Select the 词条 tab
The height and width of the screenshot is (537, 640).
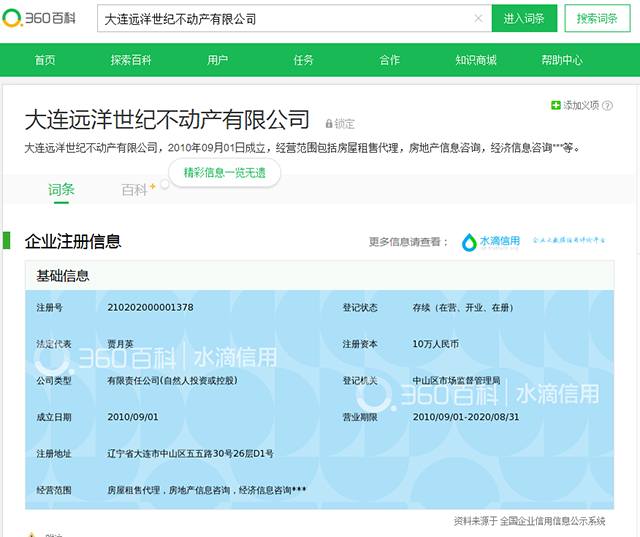point(61,189)
